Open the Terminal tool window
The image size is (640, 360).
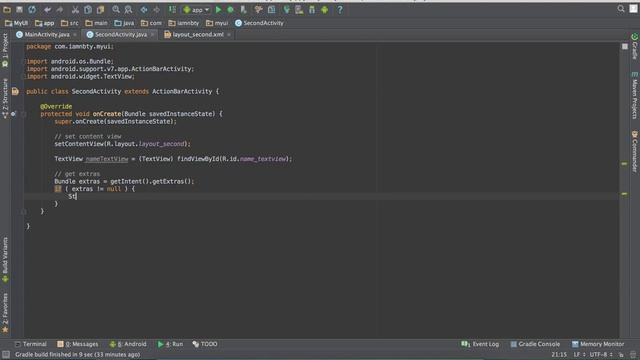(31, 344)
